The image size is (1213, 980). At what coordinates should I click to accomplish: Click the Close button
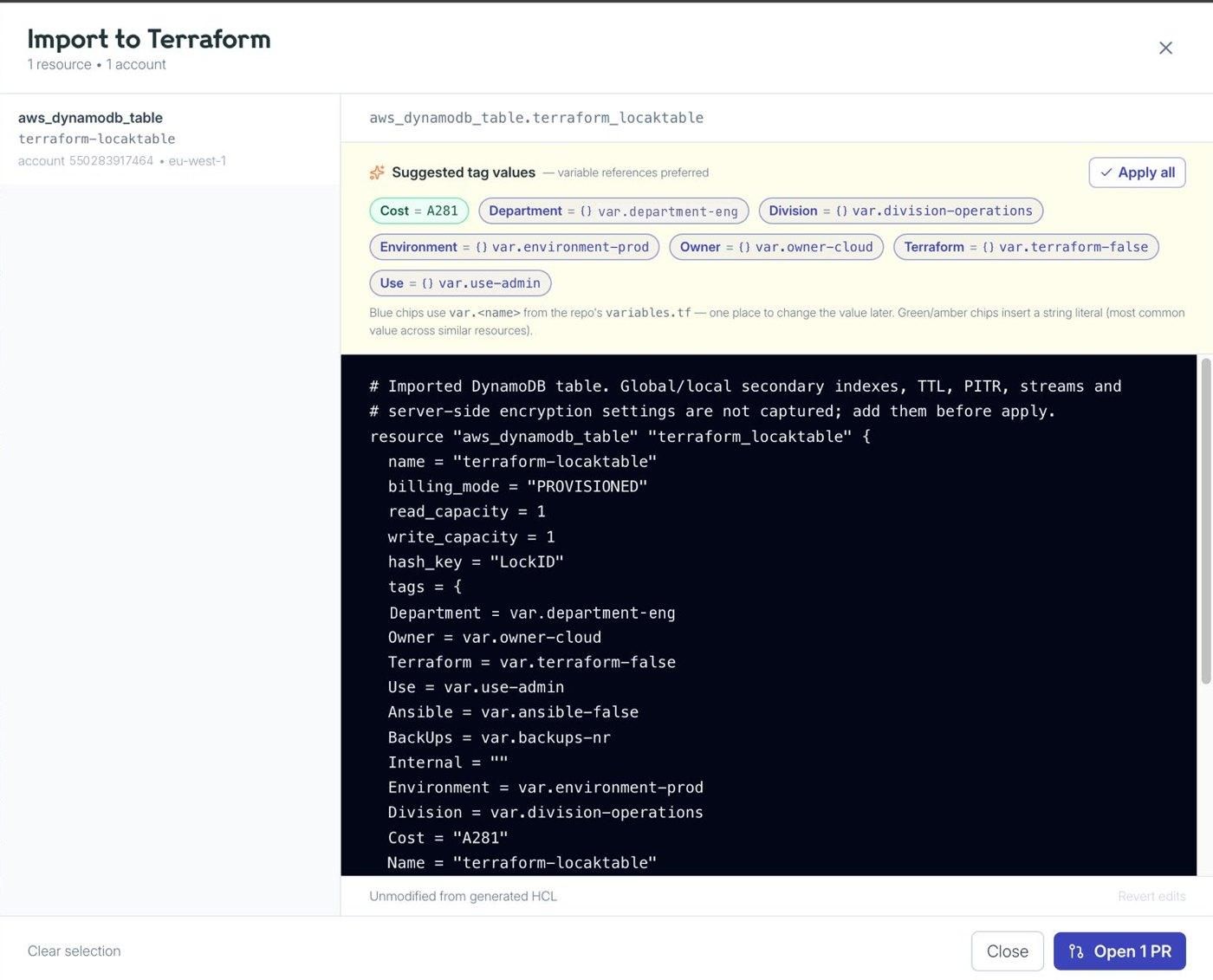(x=1007, y=951)
